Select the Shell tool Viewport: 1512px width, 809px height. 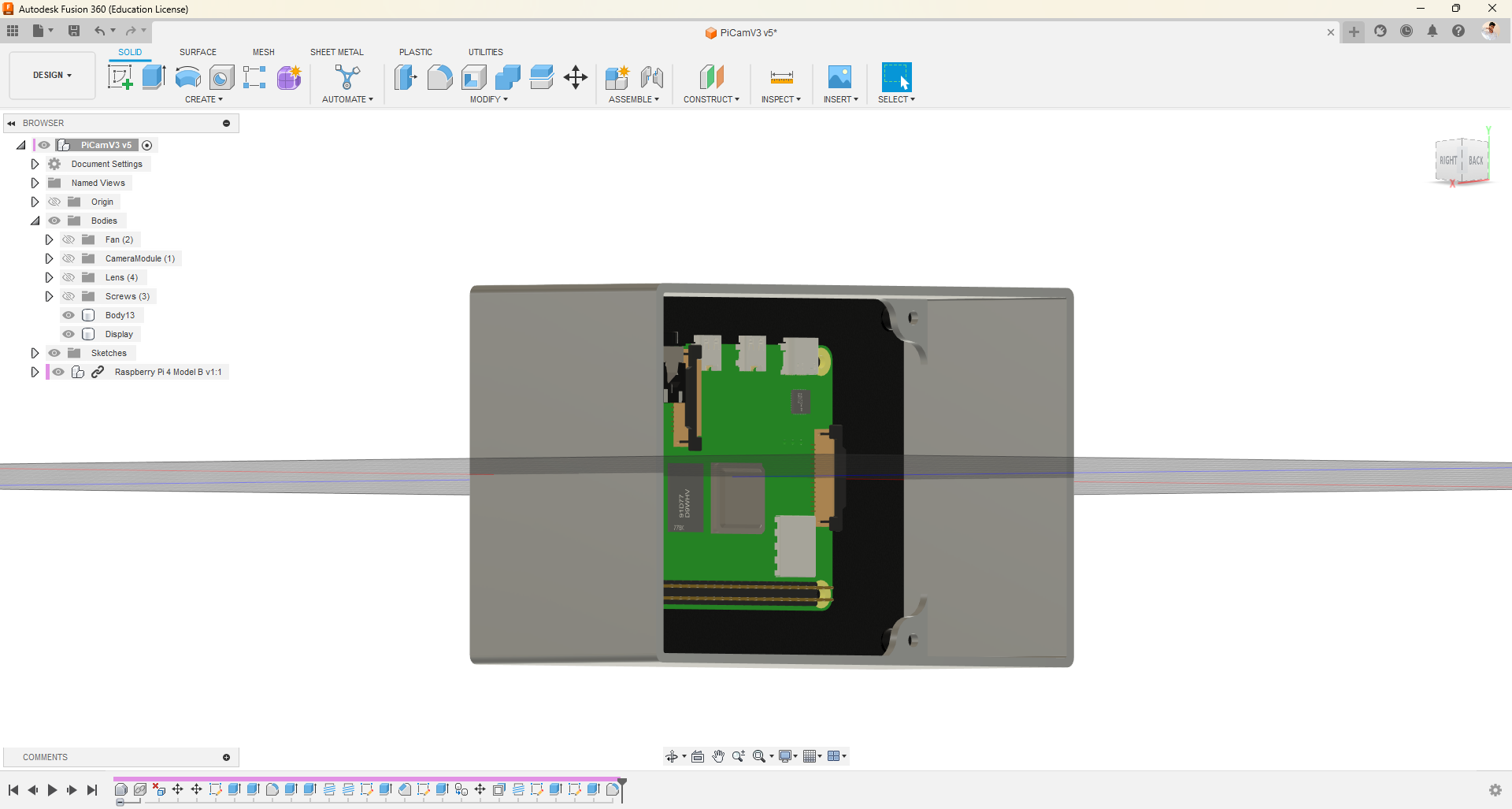click(473, 77)
